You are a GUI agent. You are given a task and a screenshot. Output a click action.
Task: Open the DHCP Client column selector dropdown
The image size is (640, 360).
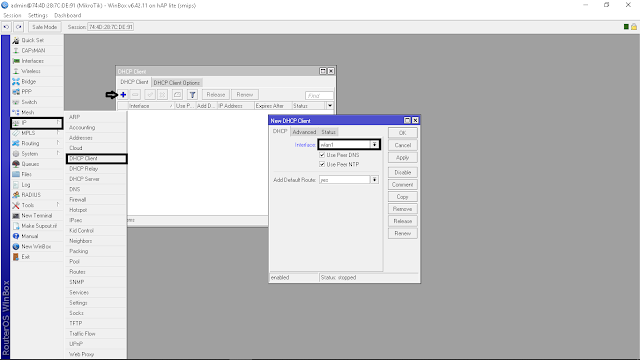click(330, 106)
